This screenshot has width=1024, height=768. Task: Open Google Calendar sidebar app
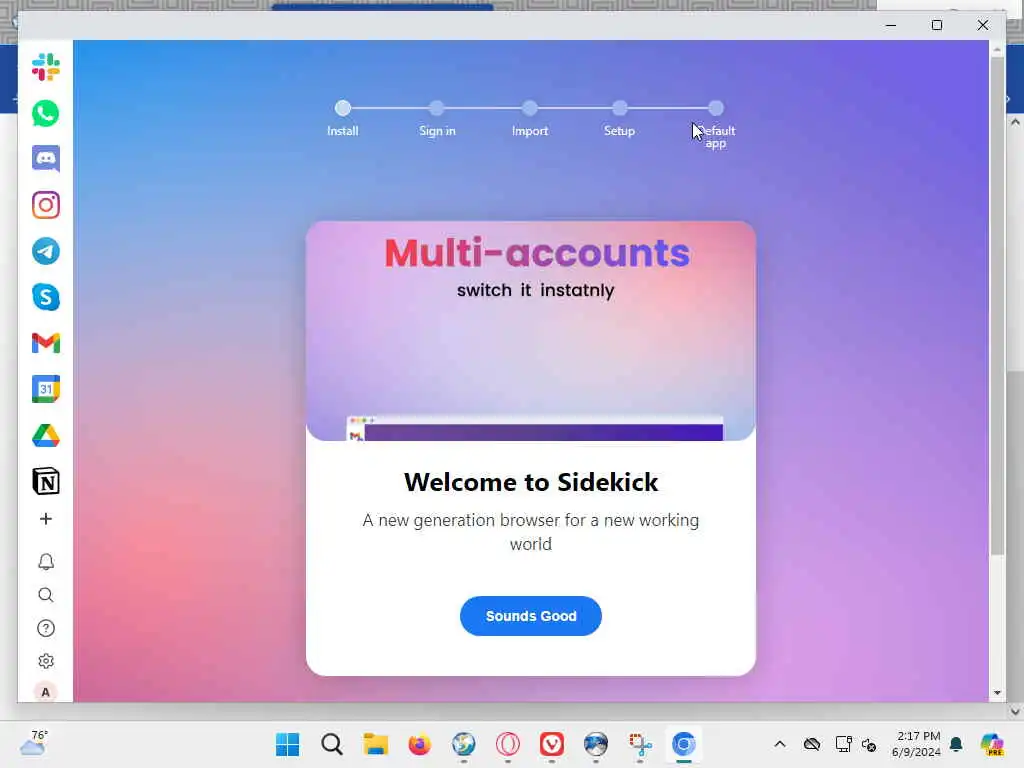(x=46, y=389)
